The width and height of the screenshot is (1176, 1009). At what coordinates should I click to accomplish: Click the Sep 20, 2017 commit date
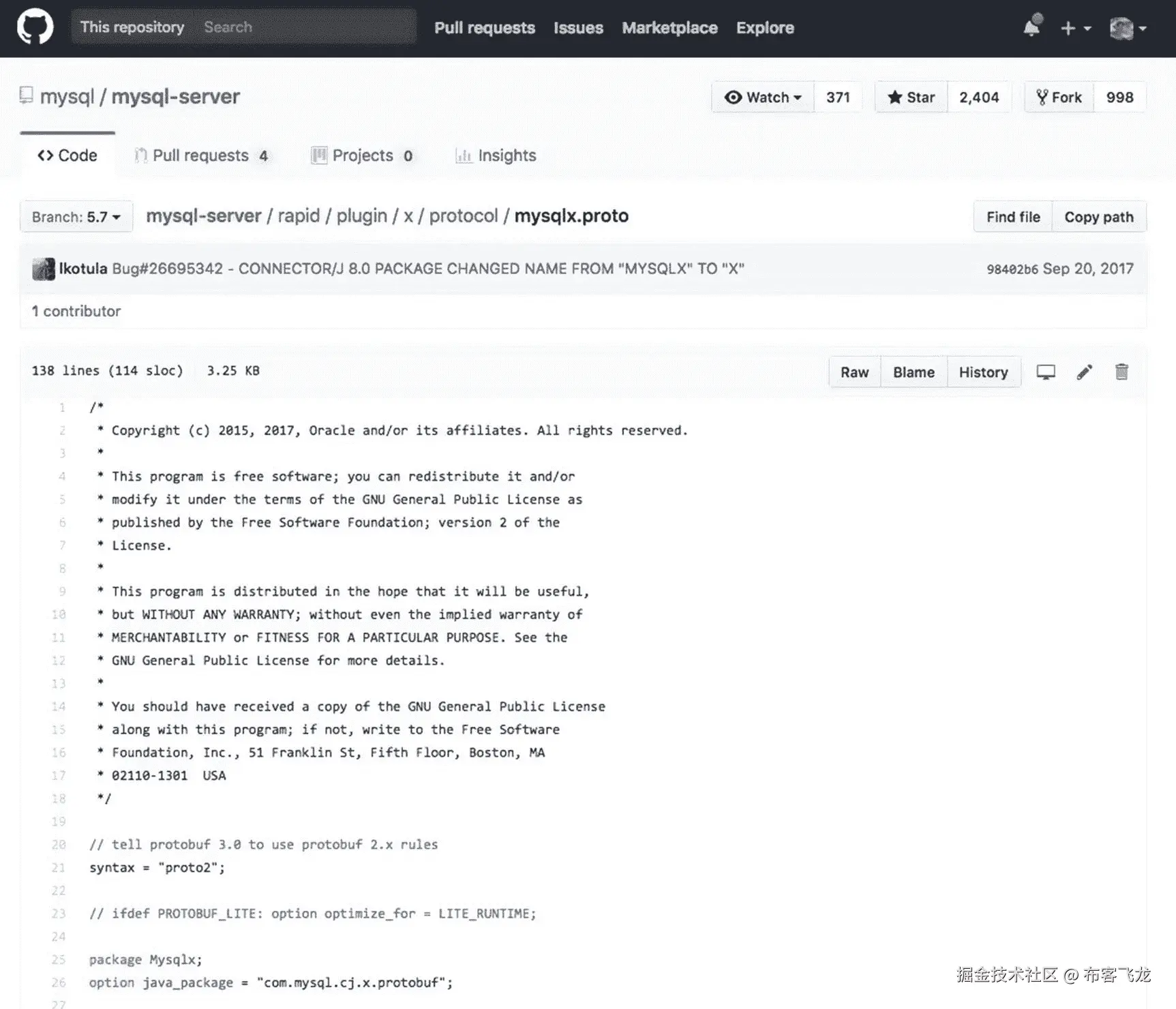point(1088,269)
